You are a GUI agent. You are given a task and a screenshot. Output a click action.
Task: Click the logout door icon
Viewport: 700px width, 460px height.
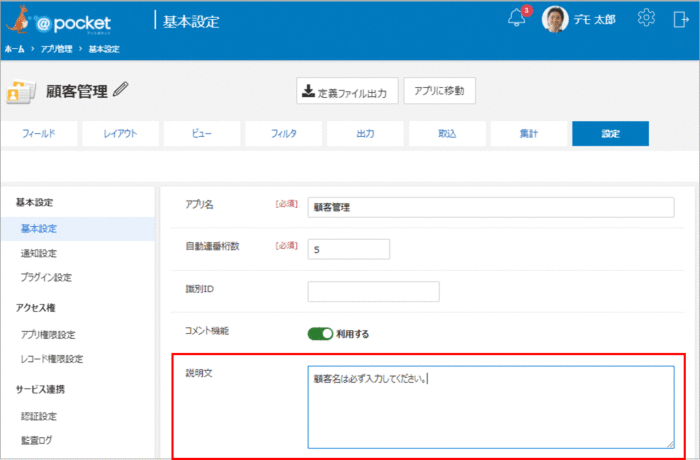681,19
